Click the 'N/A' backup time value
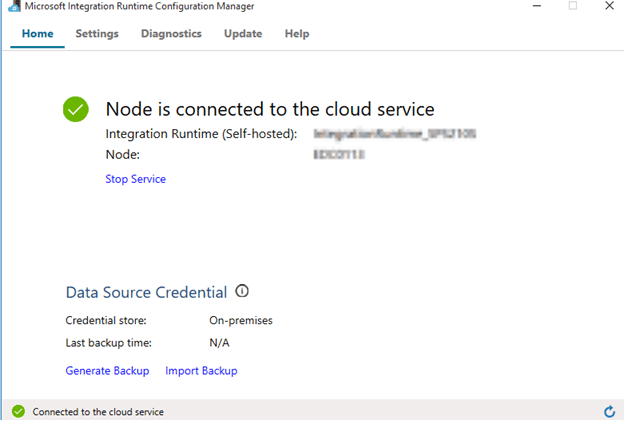Image resolution: width=624 pixels, height=421 pixels. (219, 343)
